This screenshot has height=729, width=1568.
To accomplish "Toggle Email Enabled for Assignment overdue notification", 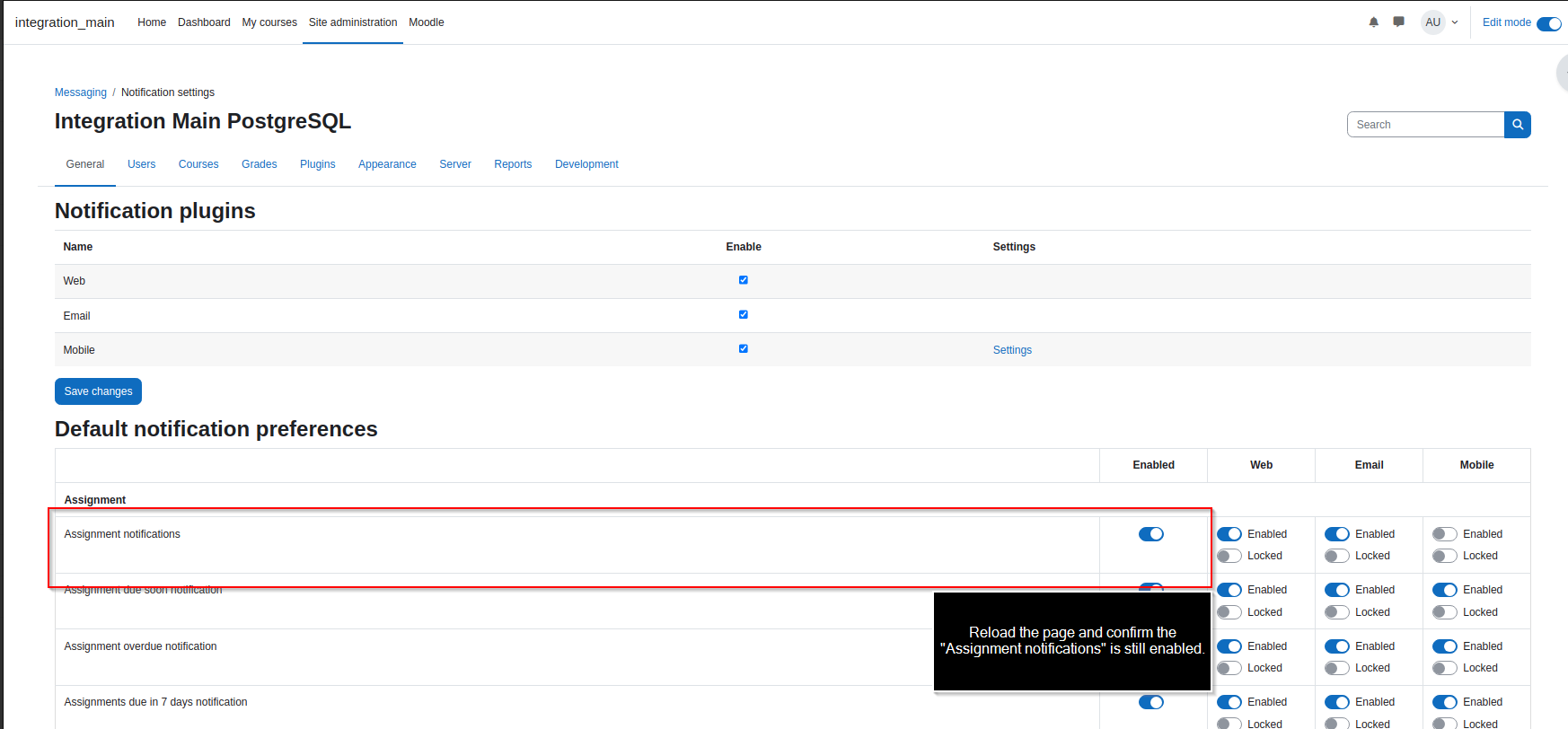I will point(1336,646).
